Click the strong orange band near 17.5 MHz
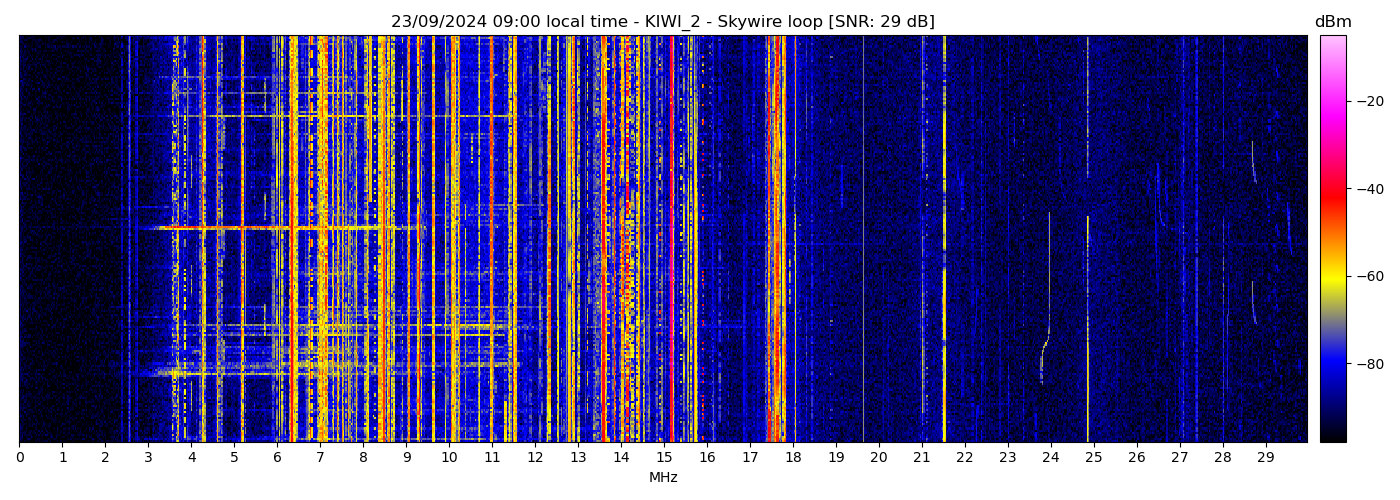 pos(775,240)
